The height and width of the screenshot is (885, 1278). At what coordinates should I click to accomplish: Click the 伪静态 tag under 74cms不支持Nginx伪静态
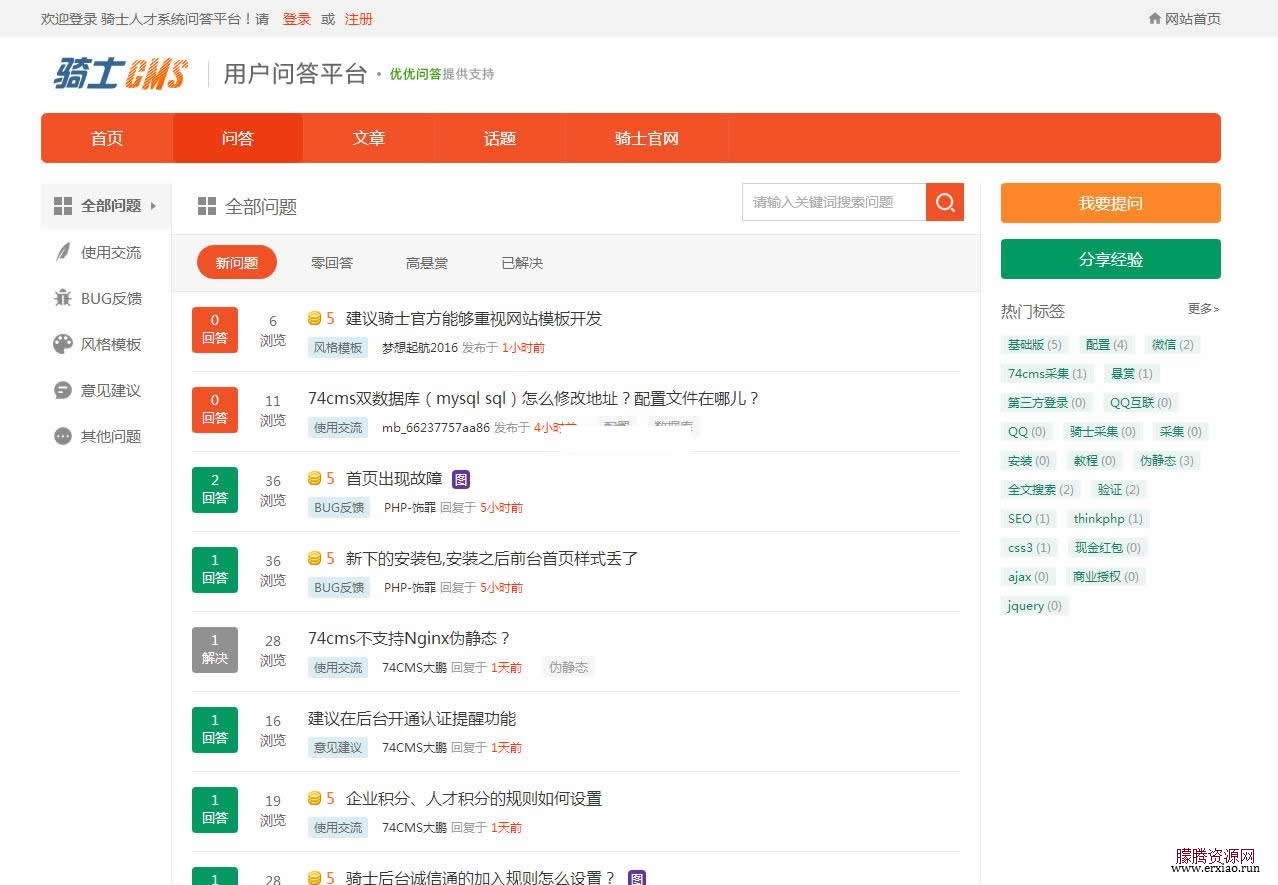568,667
